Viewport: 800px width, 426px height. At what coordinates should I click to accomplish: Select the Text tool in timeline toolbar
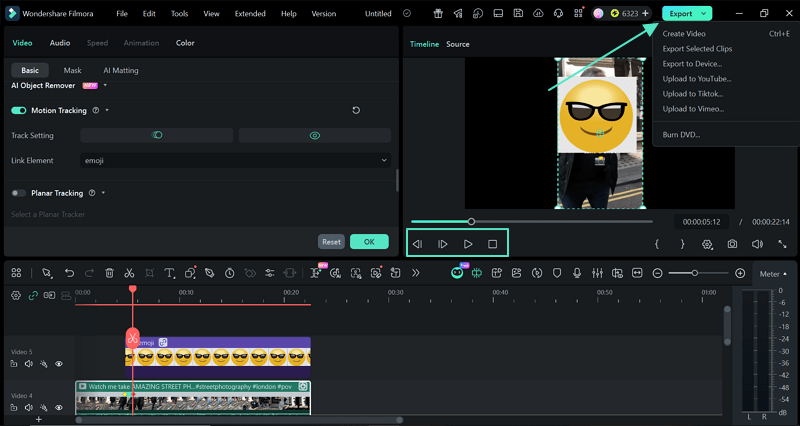pos(169,273)
